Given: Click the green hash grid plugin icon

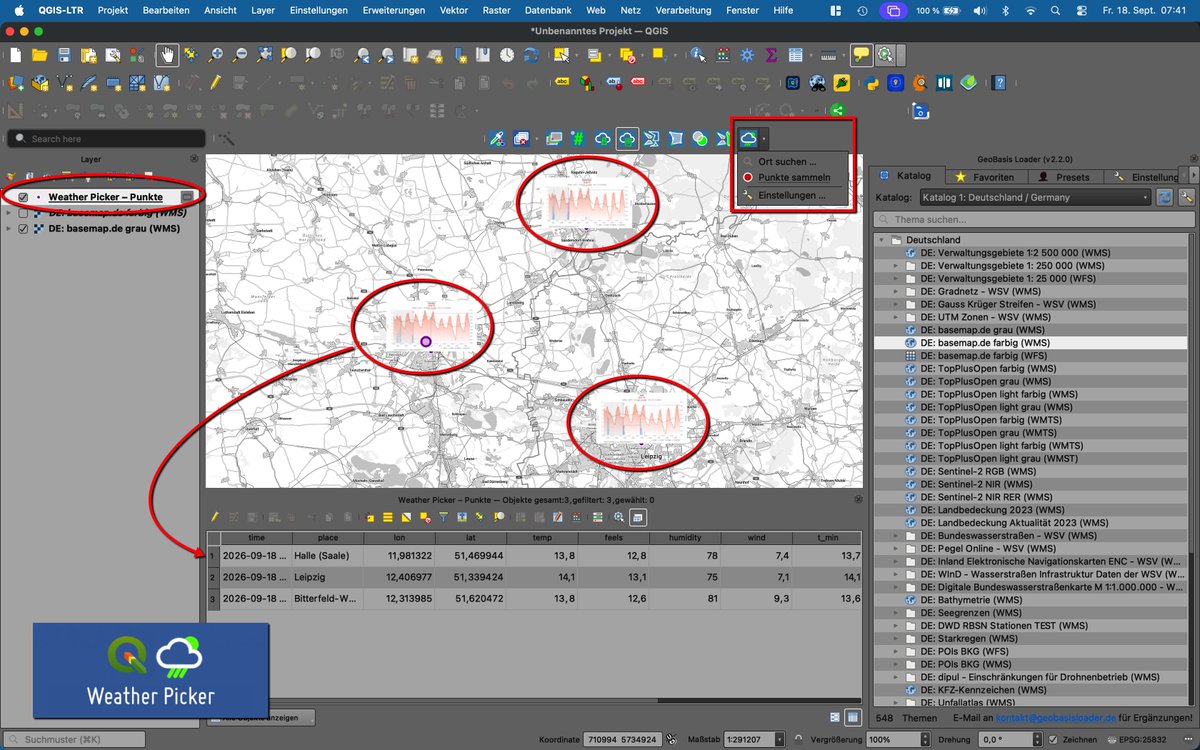Looking at the screenshot, I should [x=577, y=139].
